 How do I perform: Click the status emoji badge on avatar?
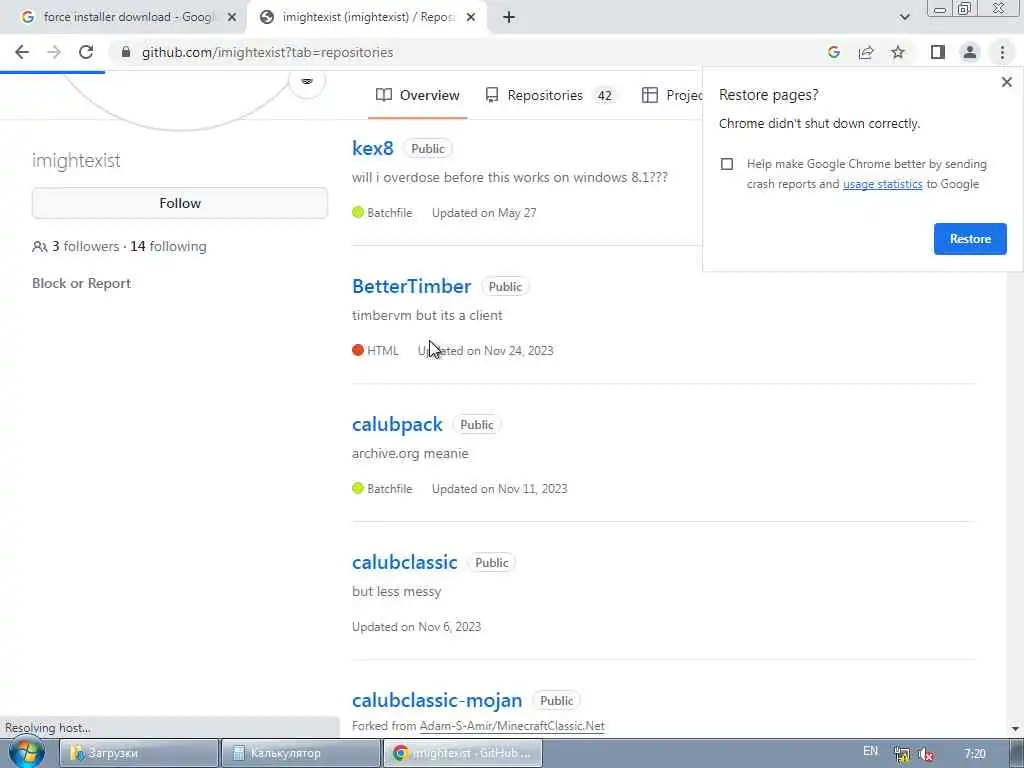(307, 82)
